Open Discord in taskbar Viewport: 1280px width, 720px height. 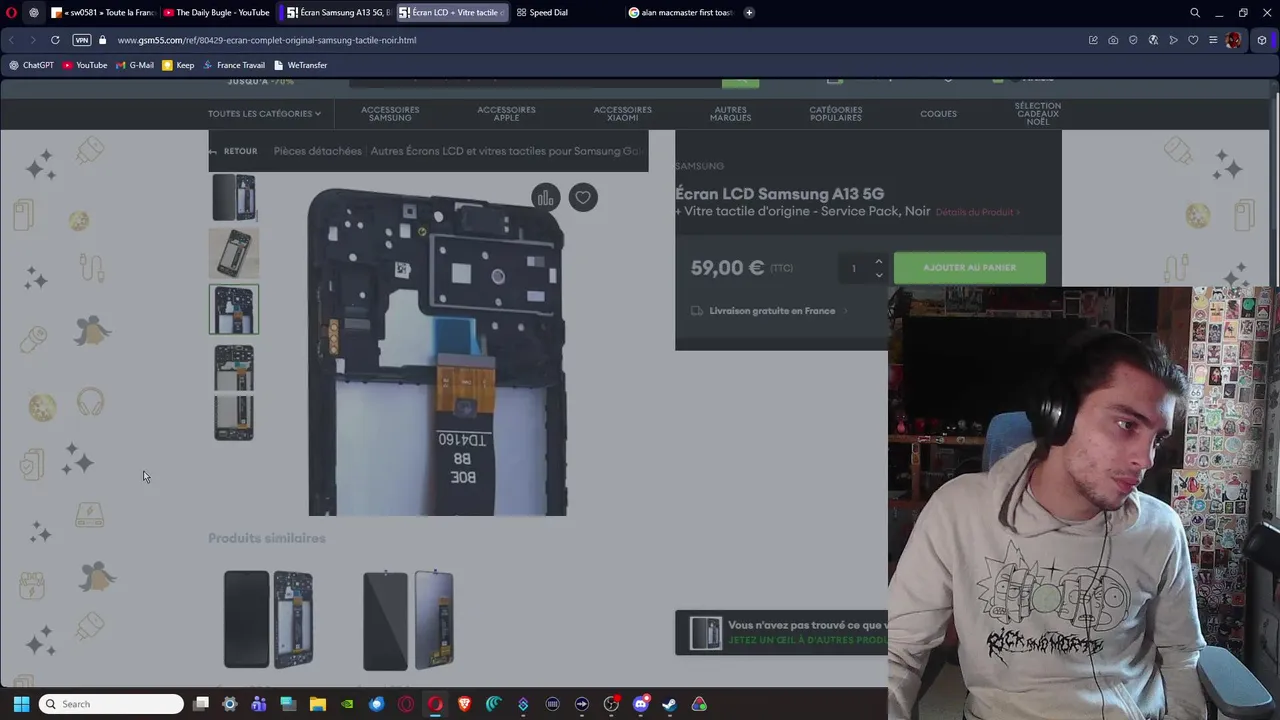[x=640, y=704]
